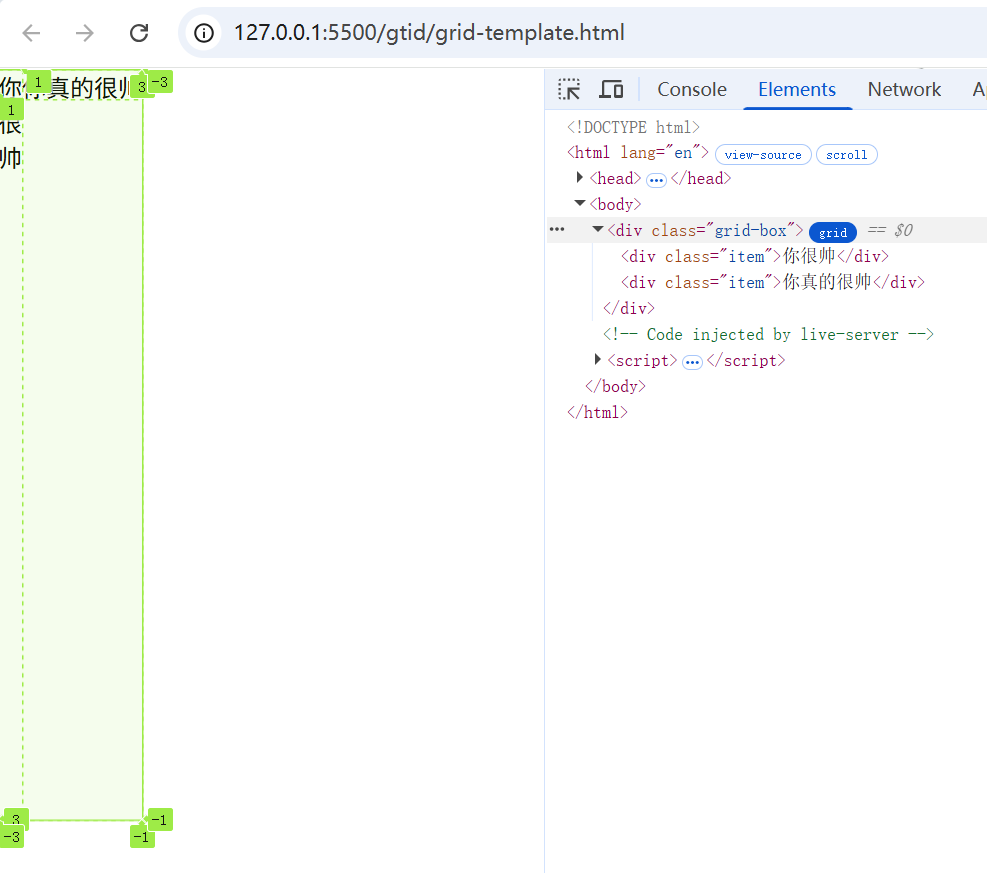Viewport: 987px width, 873px height.
Task: Expand the script element
Action: [x=597, y=359]
